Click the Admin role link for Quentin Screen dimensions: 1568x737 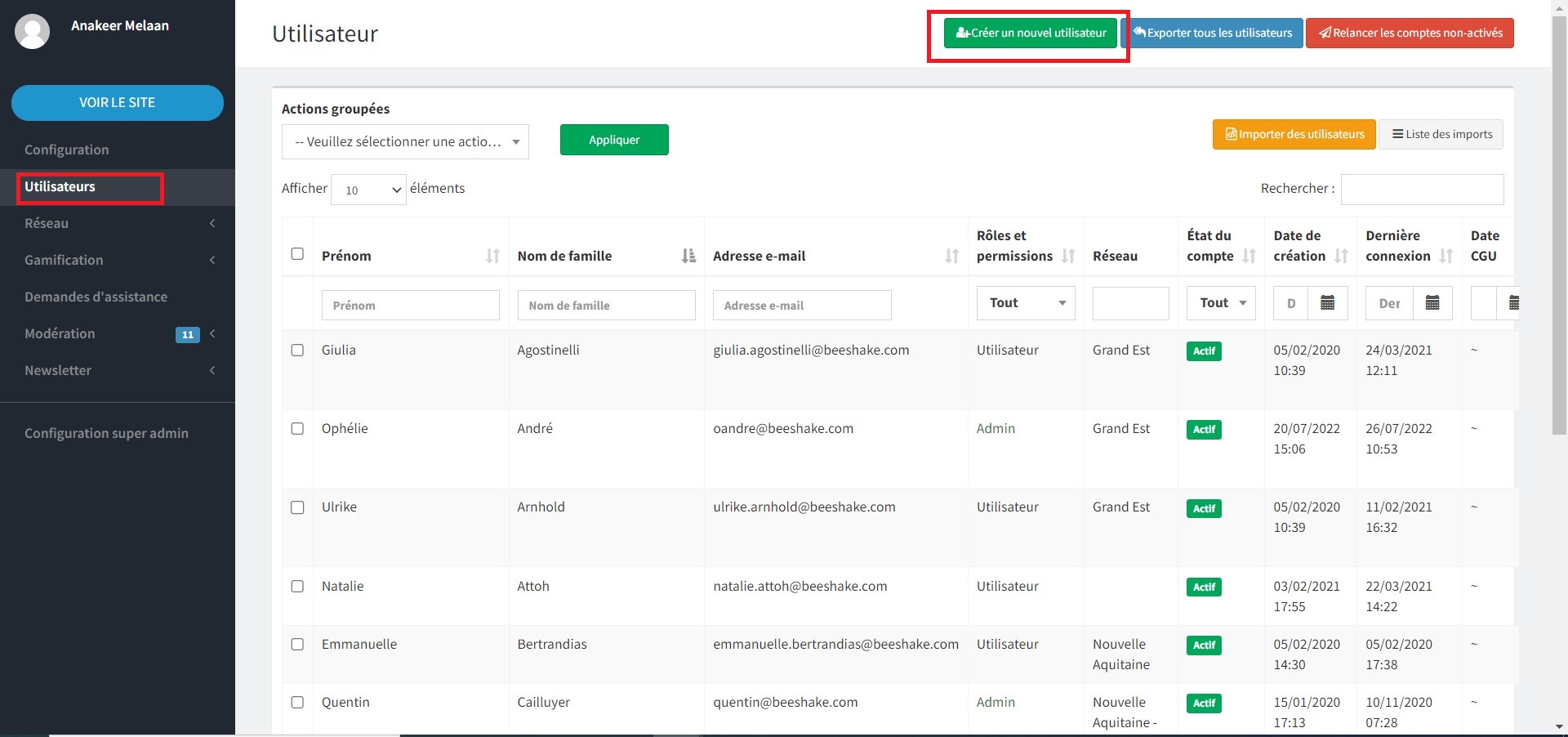(996, 702)
